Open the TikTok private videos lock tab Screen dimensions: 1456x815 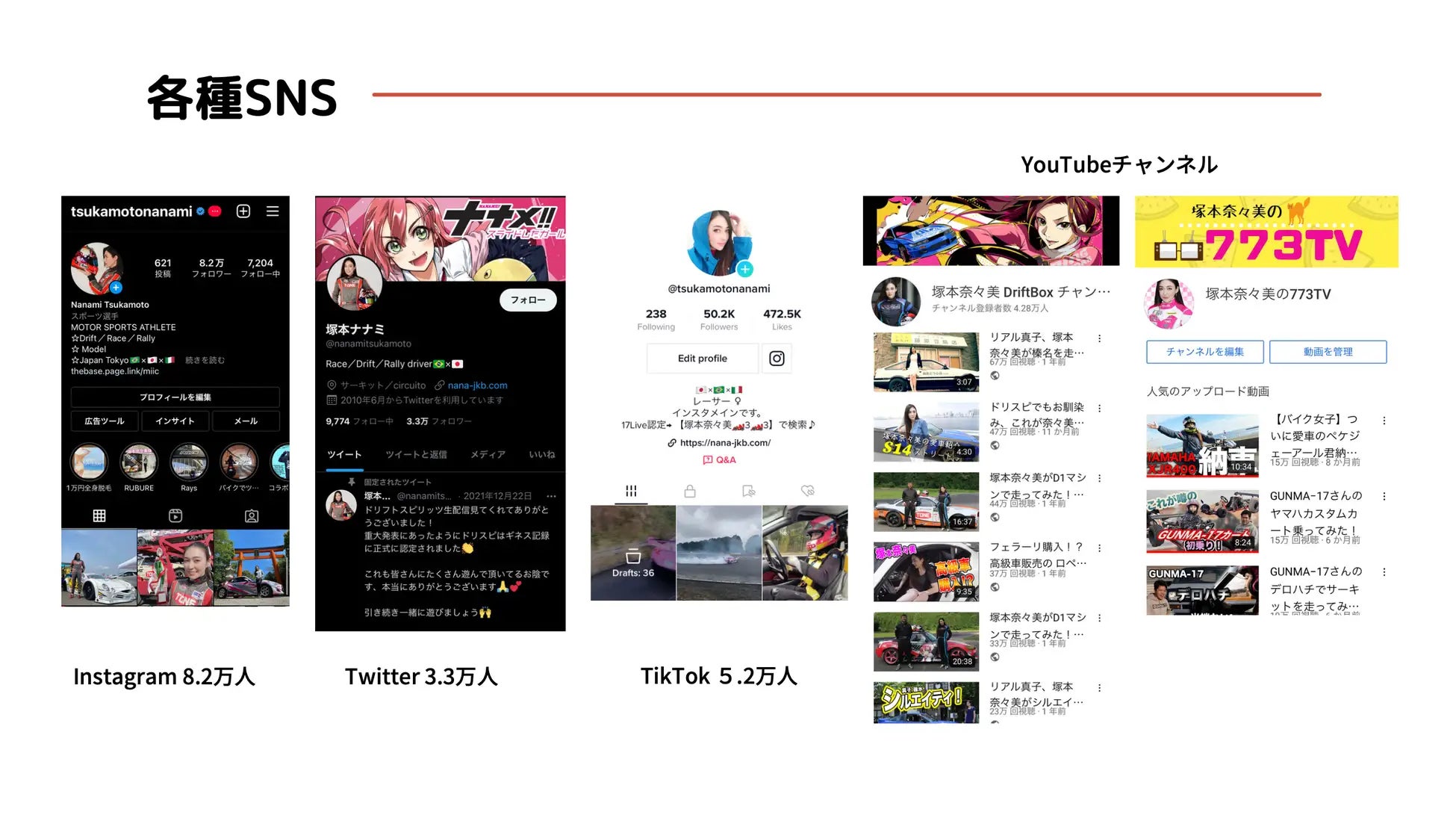[690, 491]
